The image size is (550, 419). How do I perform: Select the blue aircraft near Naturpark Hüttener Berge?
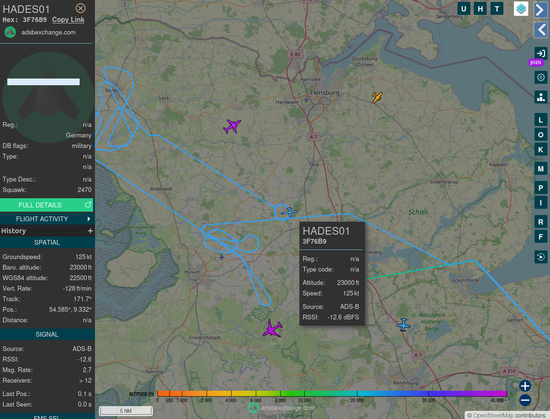pyautogui.click(x=403, y=325)
